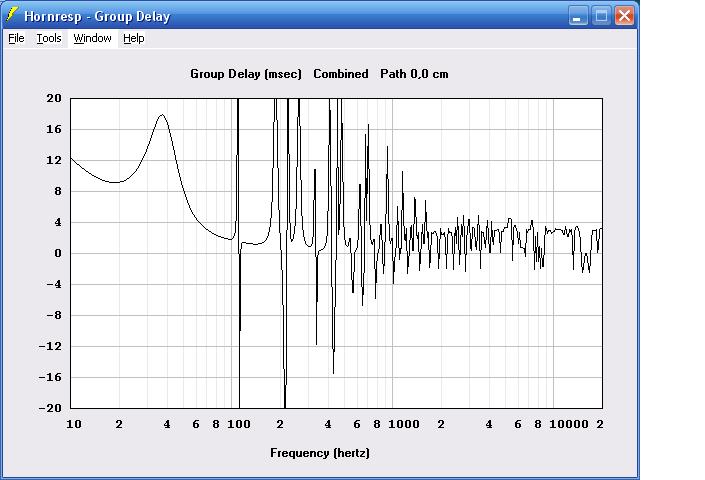The width and height of the screenshot is (705, 480).
Task: Click the Hornresp lightning app icon
Action: point(12,15)
